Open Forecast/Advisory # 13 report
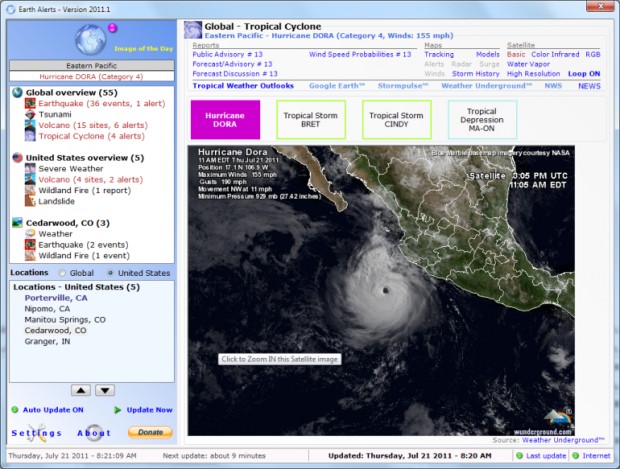This screenshot has width=620, height=469. pyautogui.click(x=232, y=64)
